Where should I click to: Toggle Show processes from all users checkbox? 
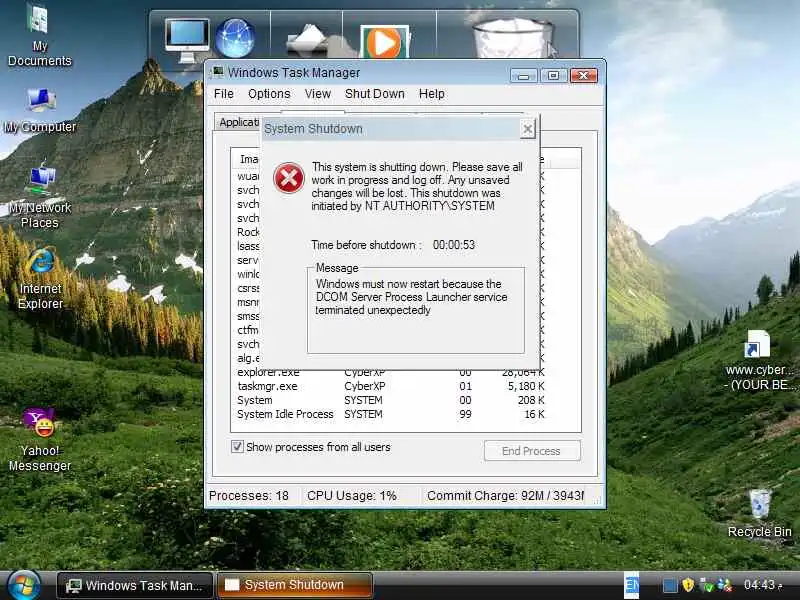click(x=237, y=446)
